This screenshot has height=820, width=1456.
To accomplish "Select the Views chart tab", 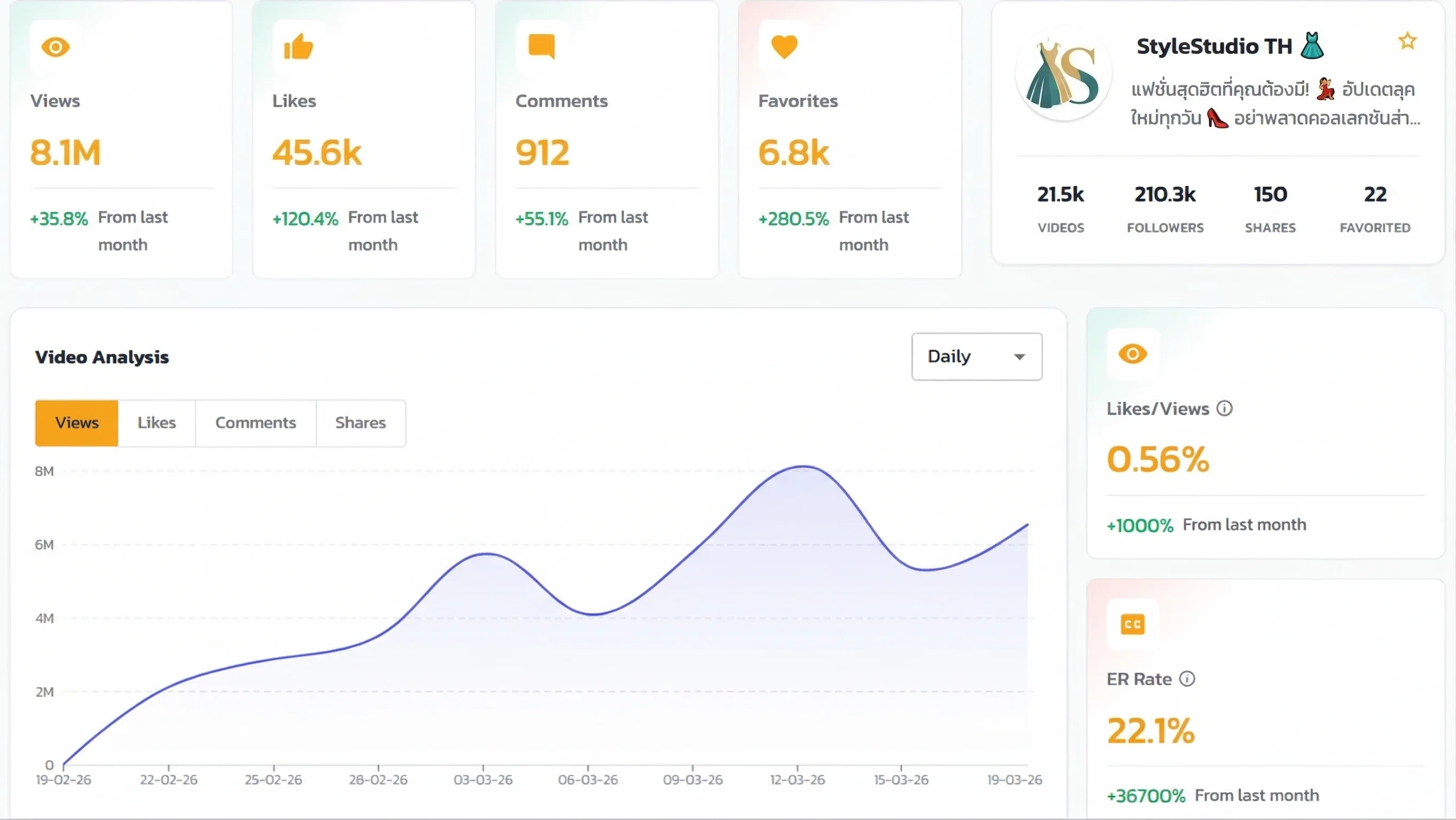I will [x=77, y=423].
